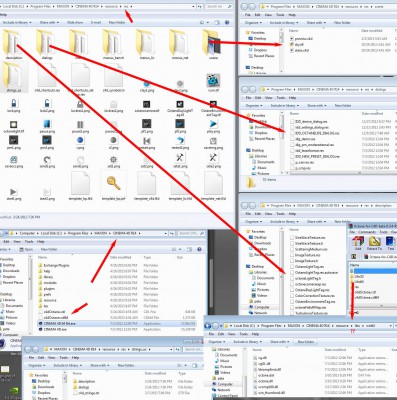
Task: Select the golden key template file icon
Action: click(113, 183)
